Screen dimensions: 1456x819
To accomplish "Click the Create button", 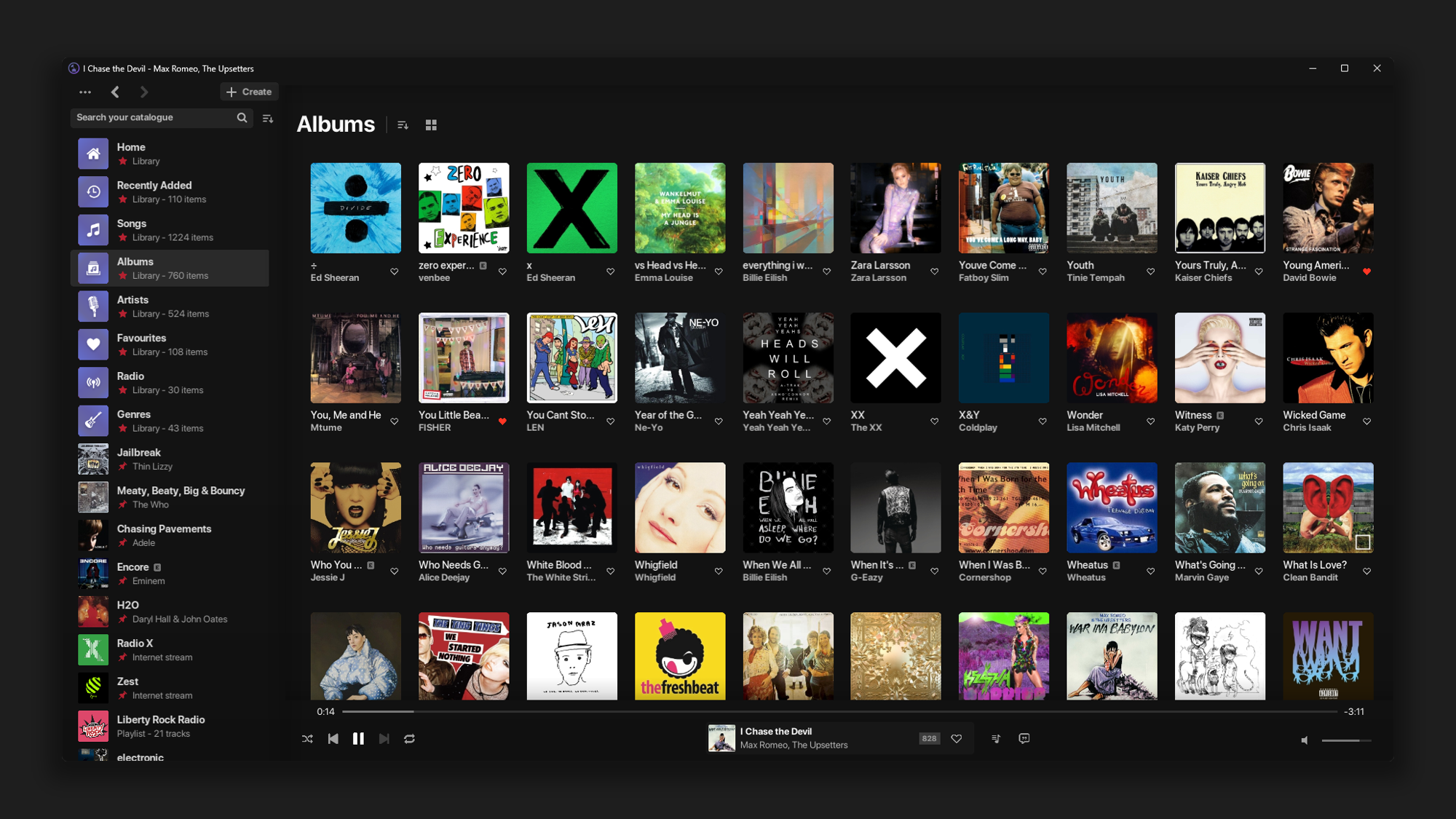I will coord(249,92).
